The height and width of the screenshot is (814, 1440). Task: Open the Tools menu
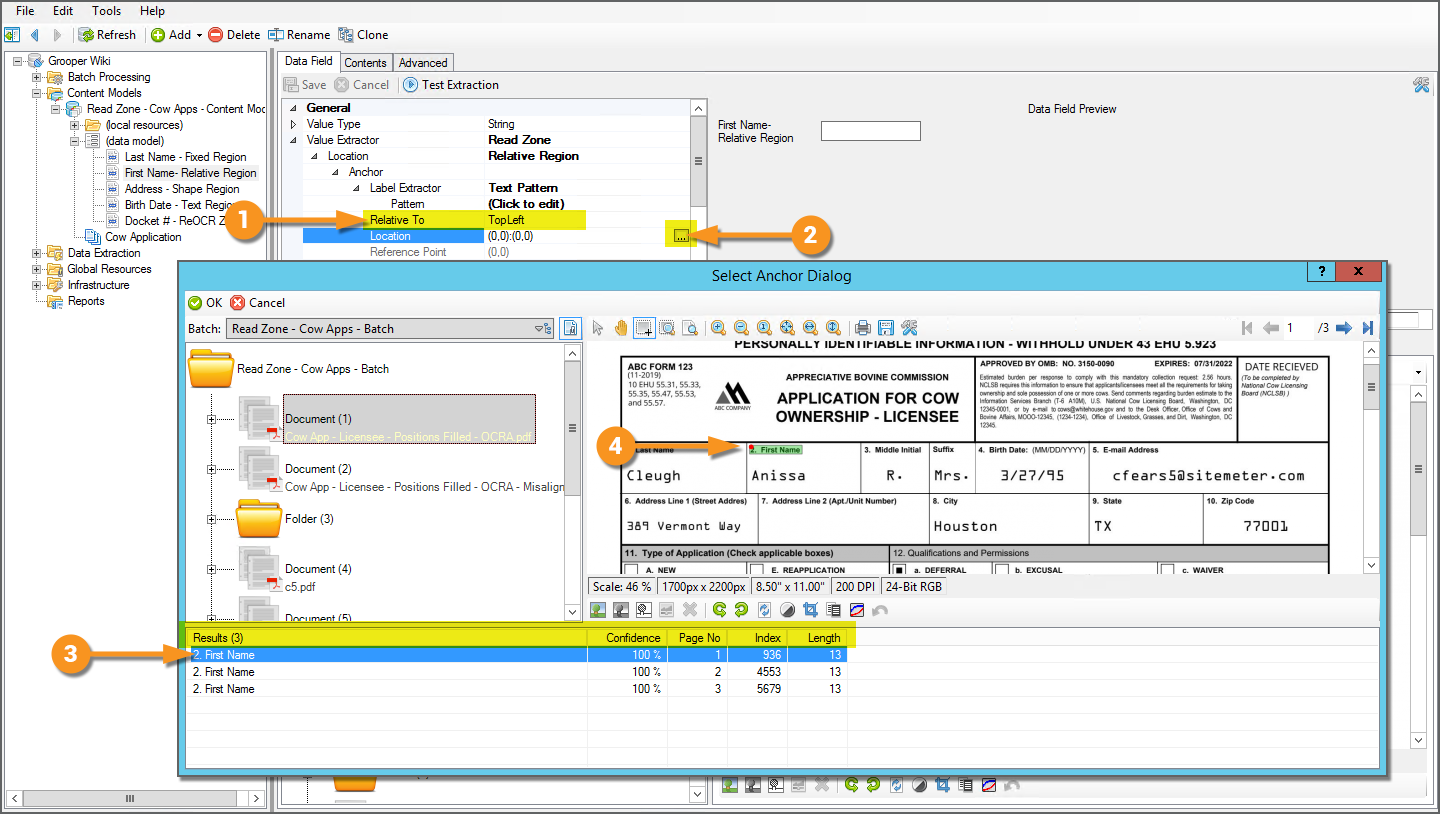pos(106,11)
